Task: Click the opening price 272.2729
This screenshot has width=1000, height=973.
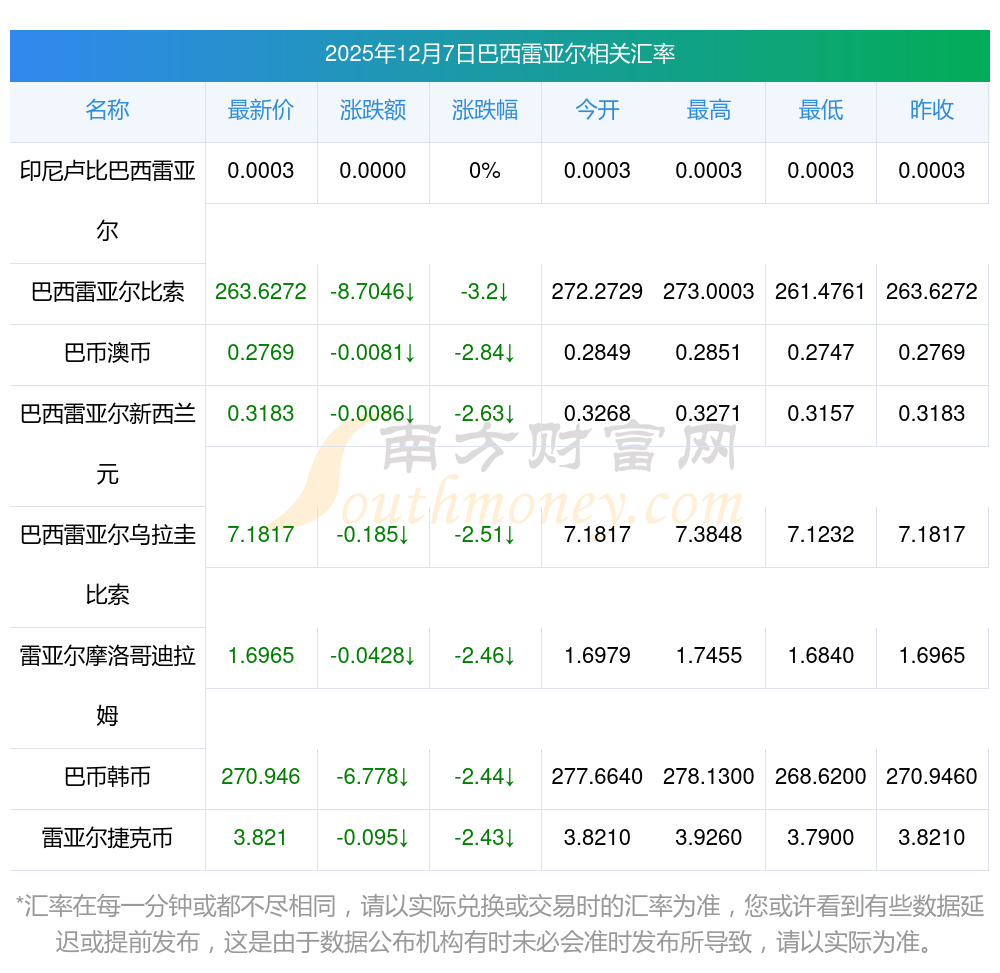Action: coord(597,292)
